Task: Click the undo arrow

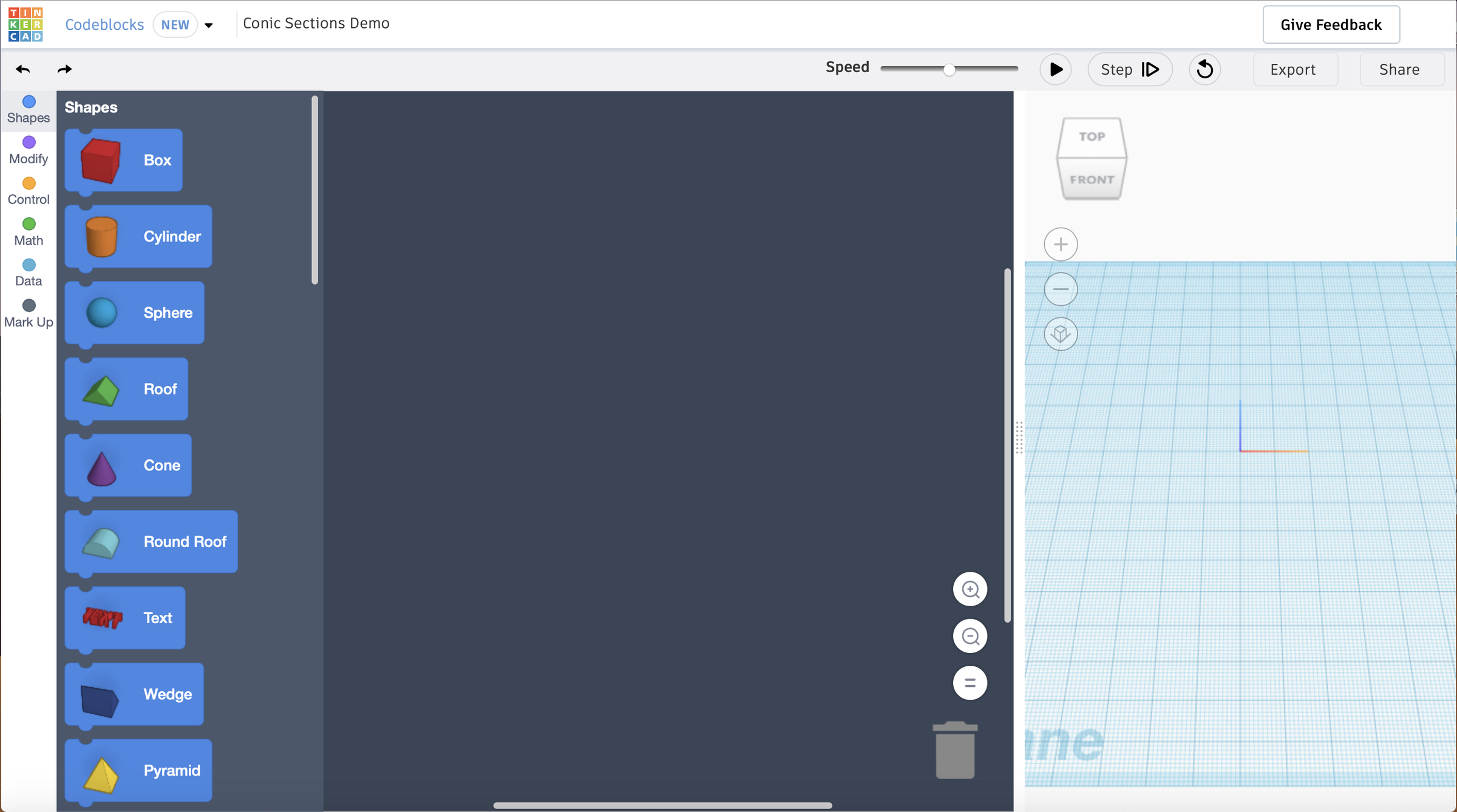Action: pyautogui.click(x=23, y=69)
